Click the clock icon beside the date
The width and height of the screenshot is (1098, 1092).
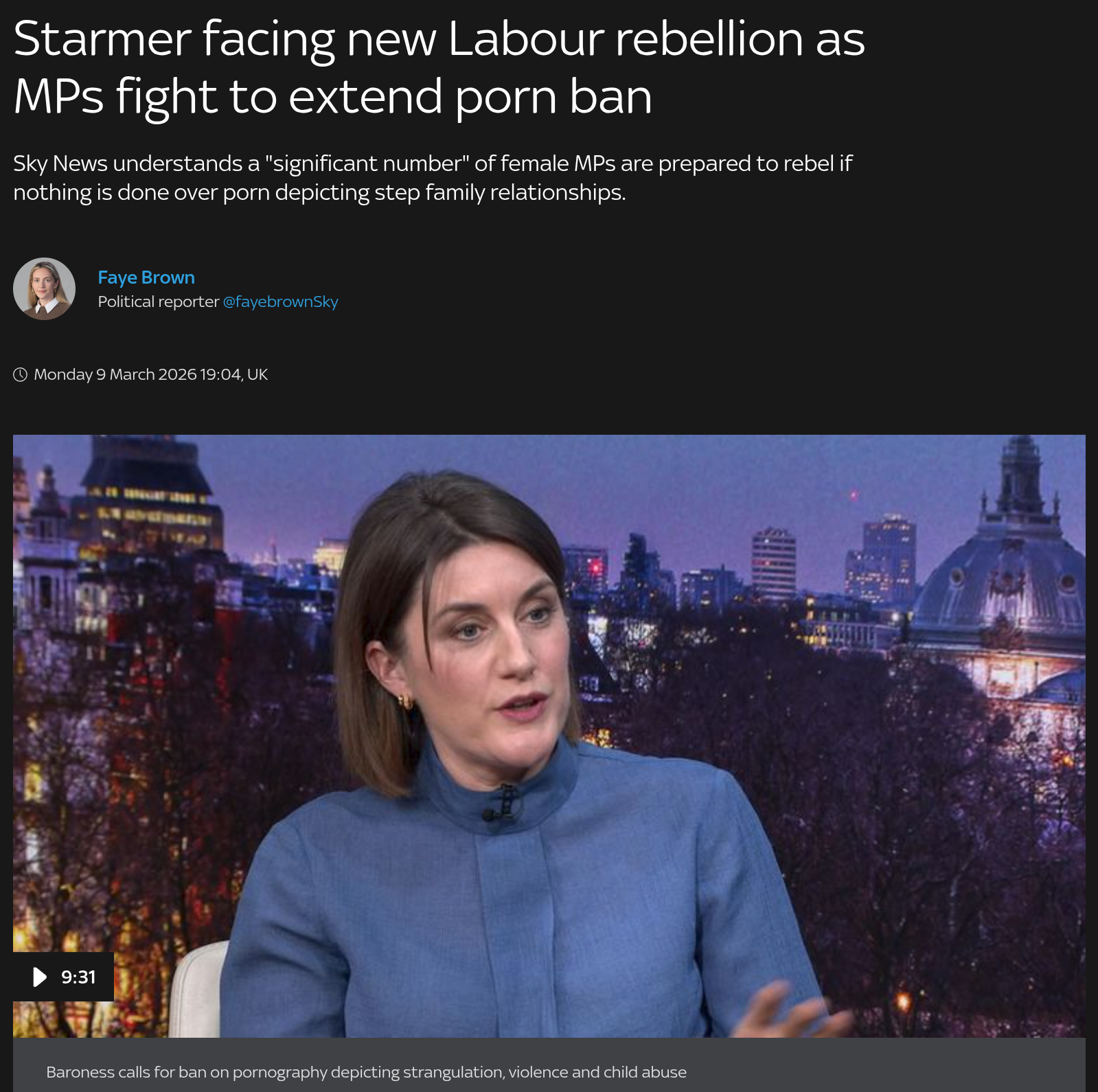pyautogui.click(x=21, y=374)
